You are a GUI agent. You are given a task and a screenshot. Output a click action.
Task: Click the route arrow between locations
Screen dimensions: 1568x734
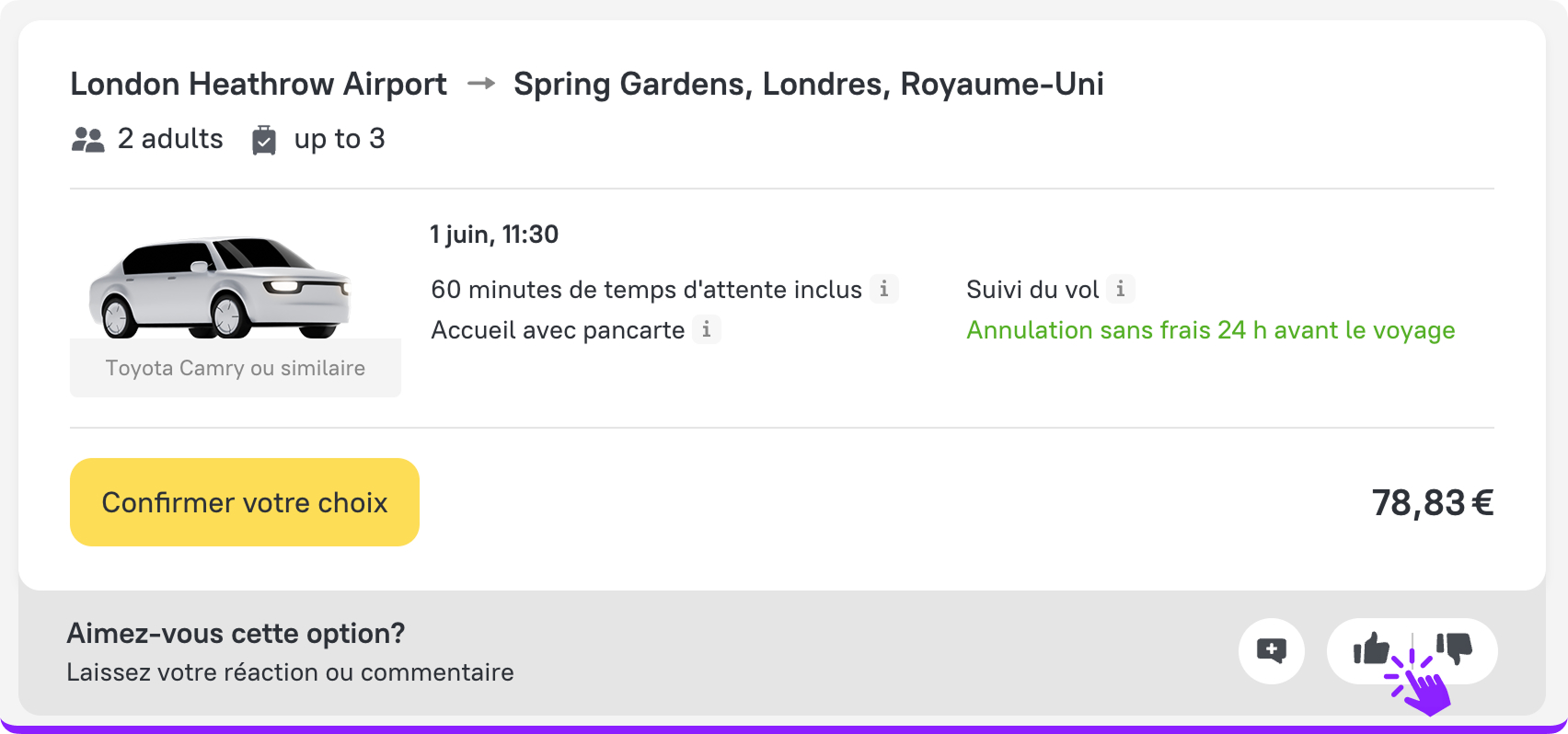point(481,84)
